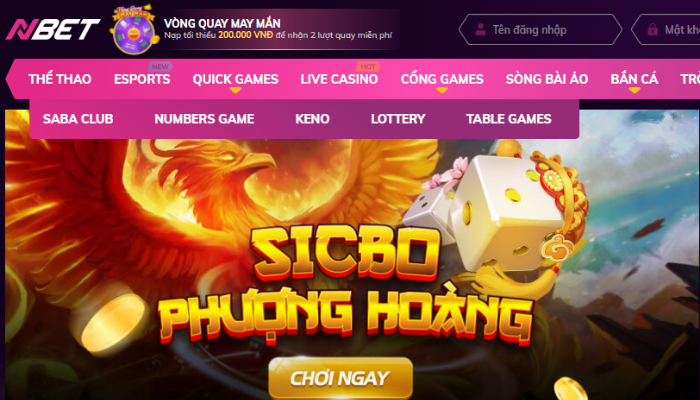The width and height of the screenshot is (700, 400).
Task: Open the Thể Thao menu
Action: 60,79
